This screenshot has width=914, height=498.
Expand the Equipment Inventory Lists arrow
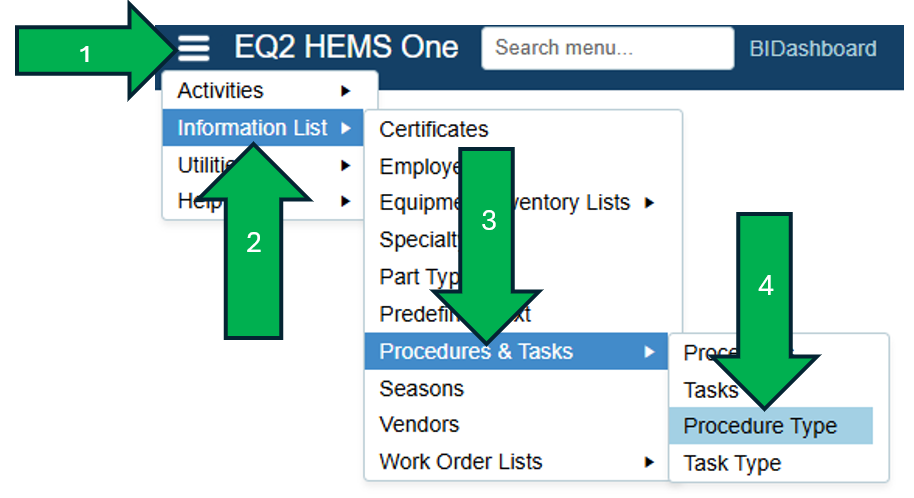650,203
